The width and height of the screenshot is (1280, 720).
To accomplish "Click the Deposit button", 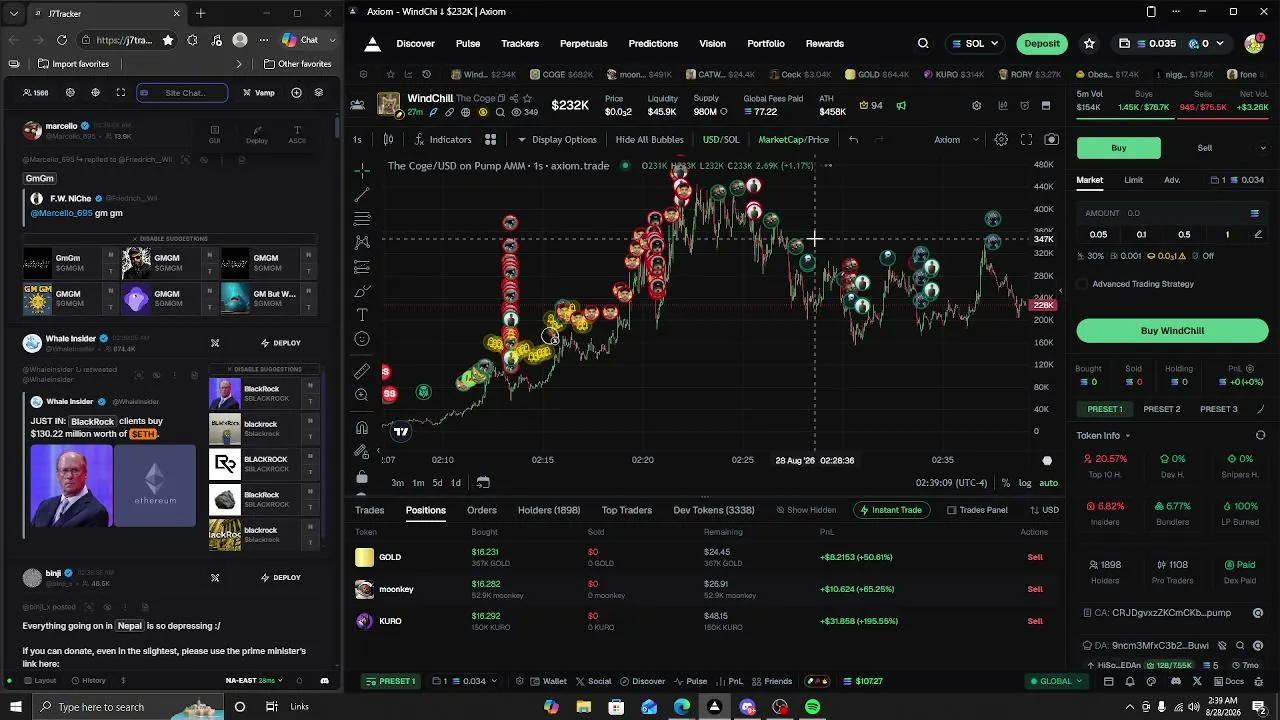I will tap(1042, 44).
